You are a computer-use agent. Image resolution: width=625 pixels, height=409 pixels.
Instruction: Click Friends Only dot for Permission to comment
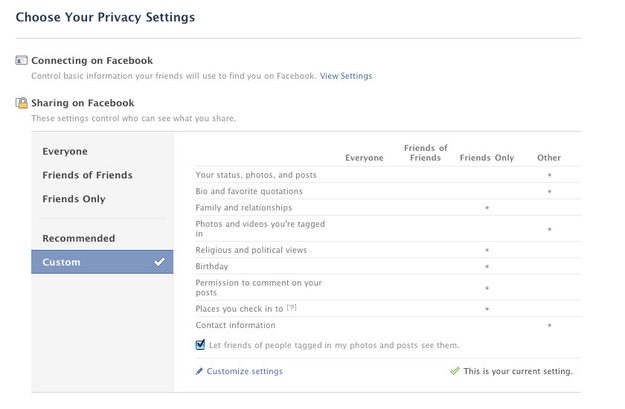tap(487, 287)
